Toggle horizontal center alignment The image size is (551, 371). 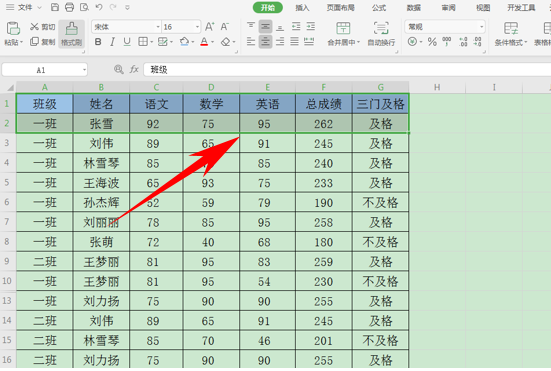pos(266,42)
